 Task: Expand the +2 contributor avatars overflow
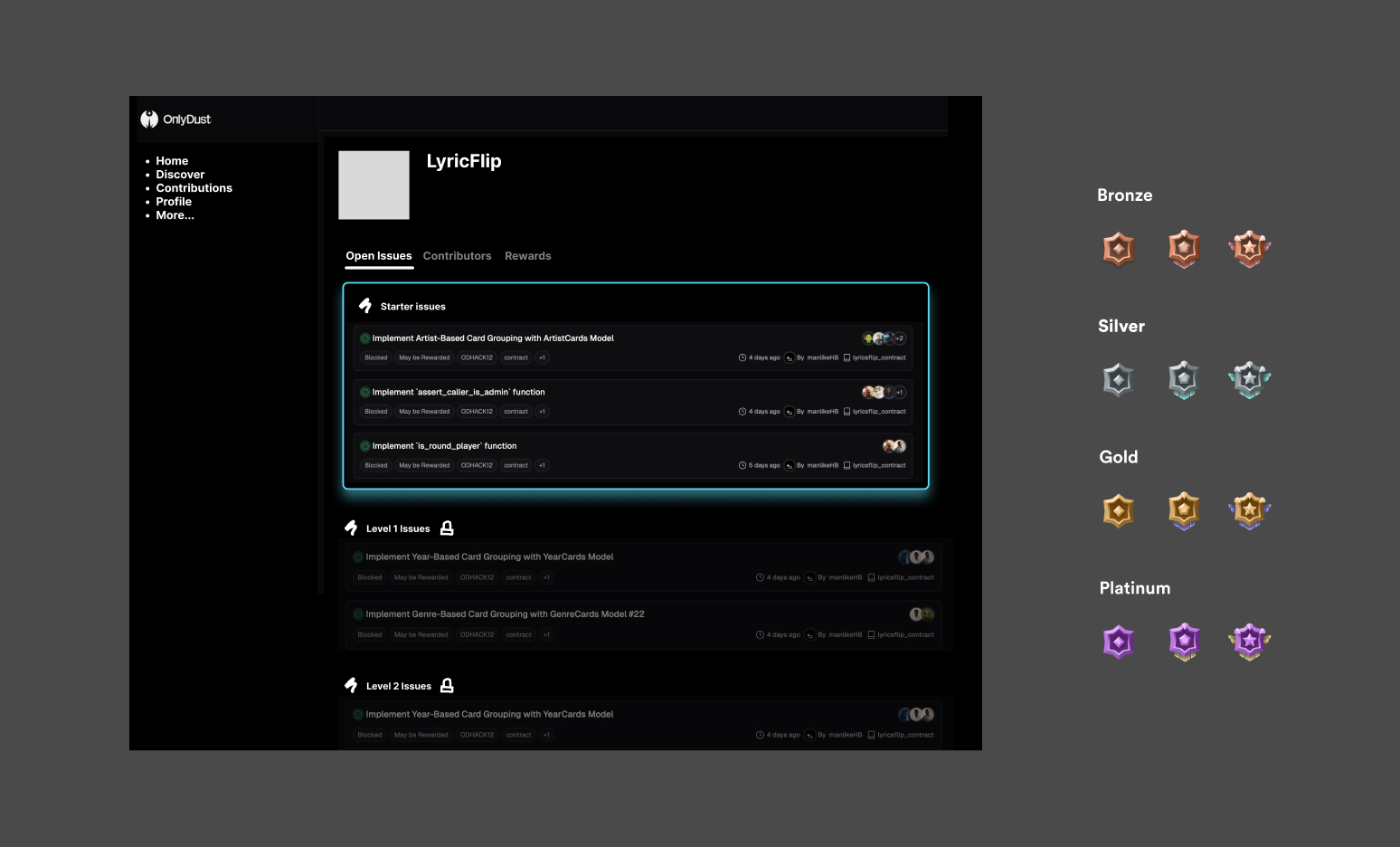[x=899, y=338]
